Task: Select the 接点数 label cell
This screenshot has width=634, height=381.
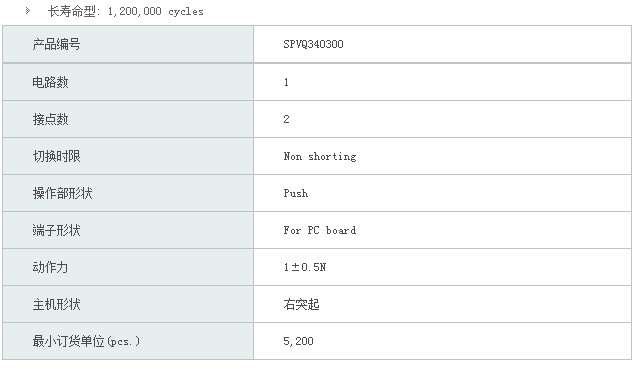Action: pyautogui.click(x=128, y=119)
